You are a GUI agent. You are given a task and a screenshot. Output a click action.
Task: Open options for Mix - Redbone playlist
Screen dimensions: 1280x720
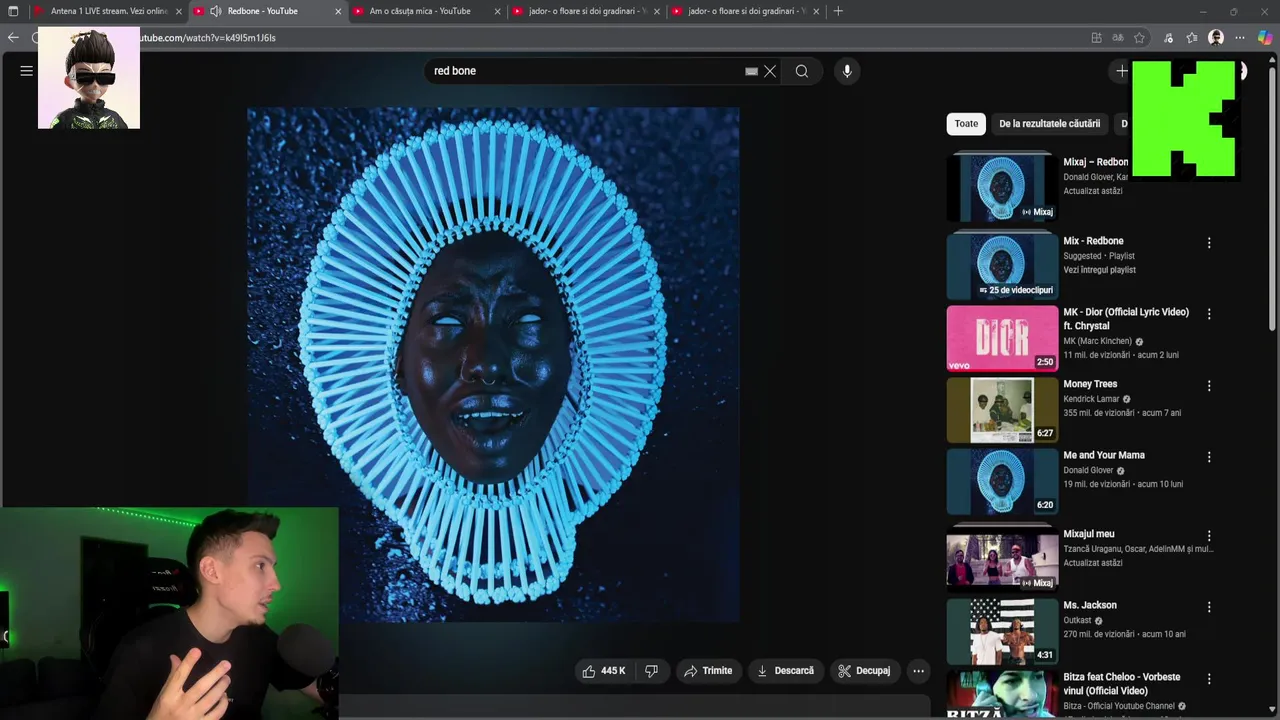1209,243
